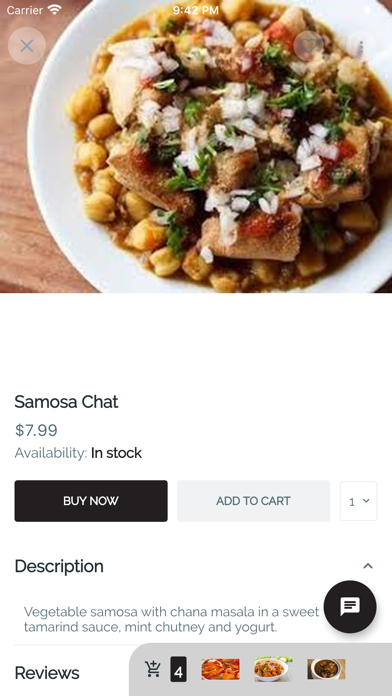
Task: Click ADD TO CART button
Action: pyautogui.click(x=253, y=501)
